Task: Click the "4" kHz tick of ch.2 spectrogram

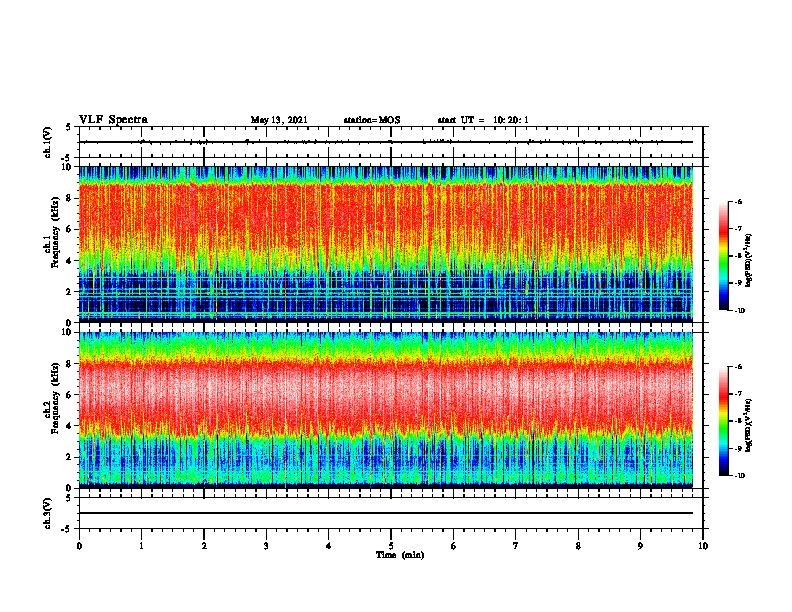Action: [x=70, y=426]
